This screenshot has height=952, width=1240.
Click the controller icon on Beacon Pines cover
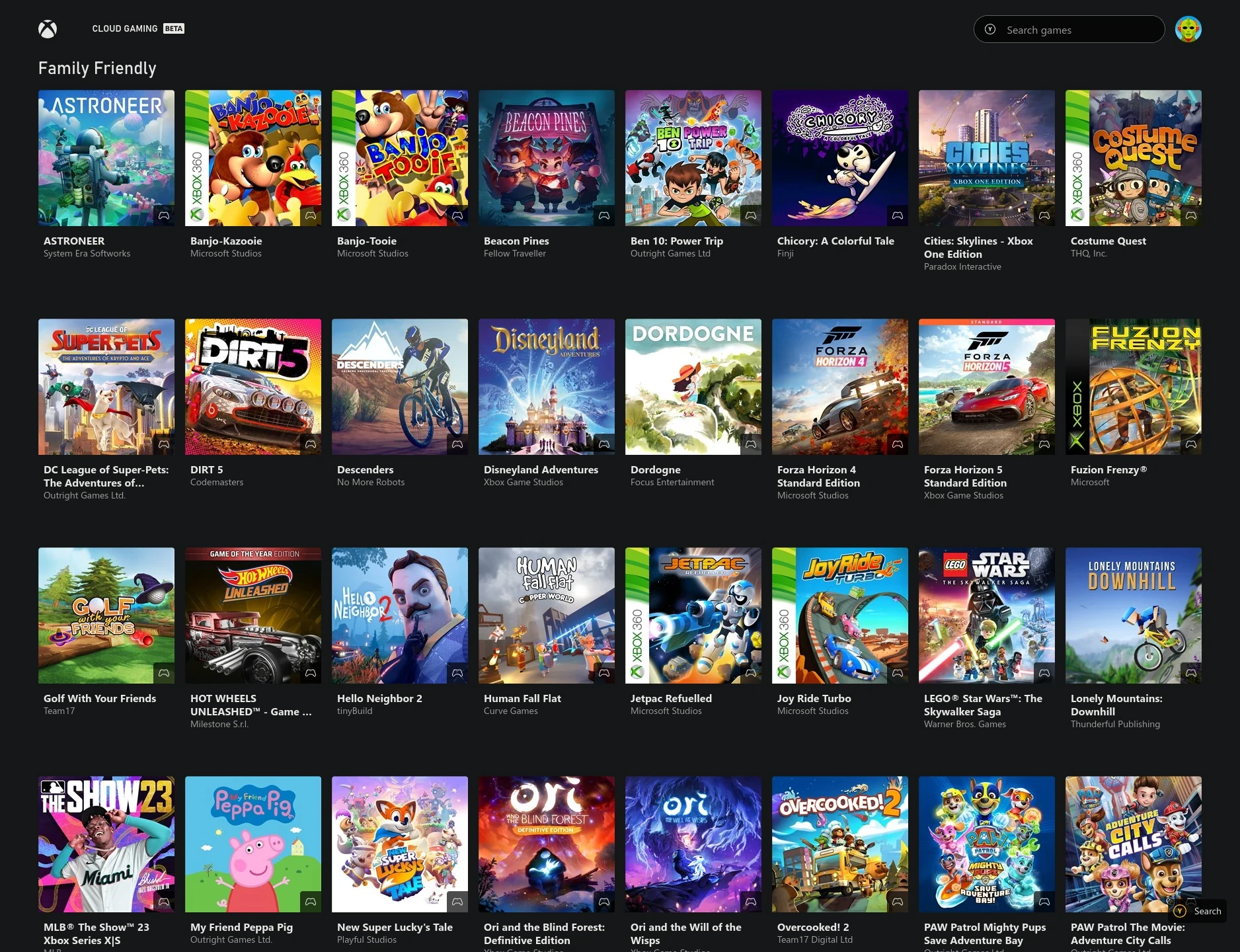(x=604, y=216)
